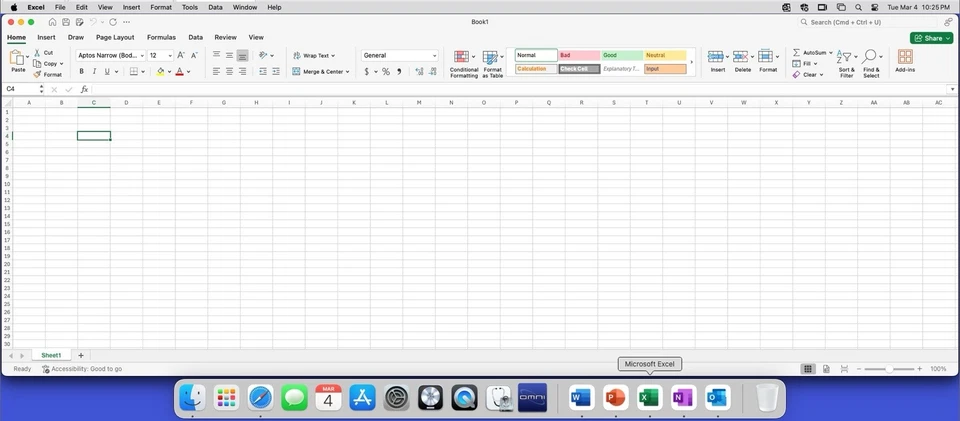Add a new sheet with the plus button

click(x=80, y=355)
